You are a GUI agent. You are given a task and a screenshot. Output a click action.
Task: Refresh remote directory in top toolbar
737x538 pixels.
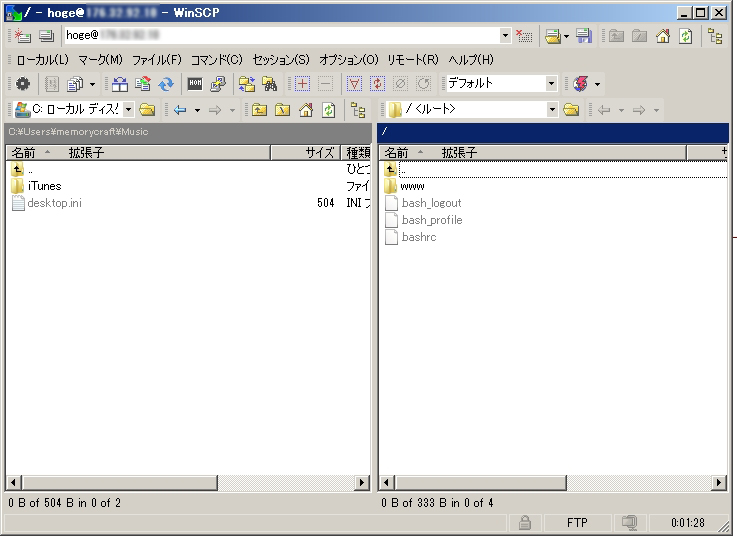pyautogui.click(x=686, y=36)
